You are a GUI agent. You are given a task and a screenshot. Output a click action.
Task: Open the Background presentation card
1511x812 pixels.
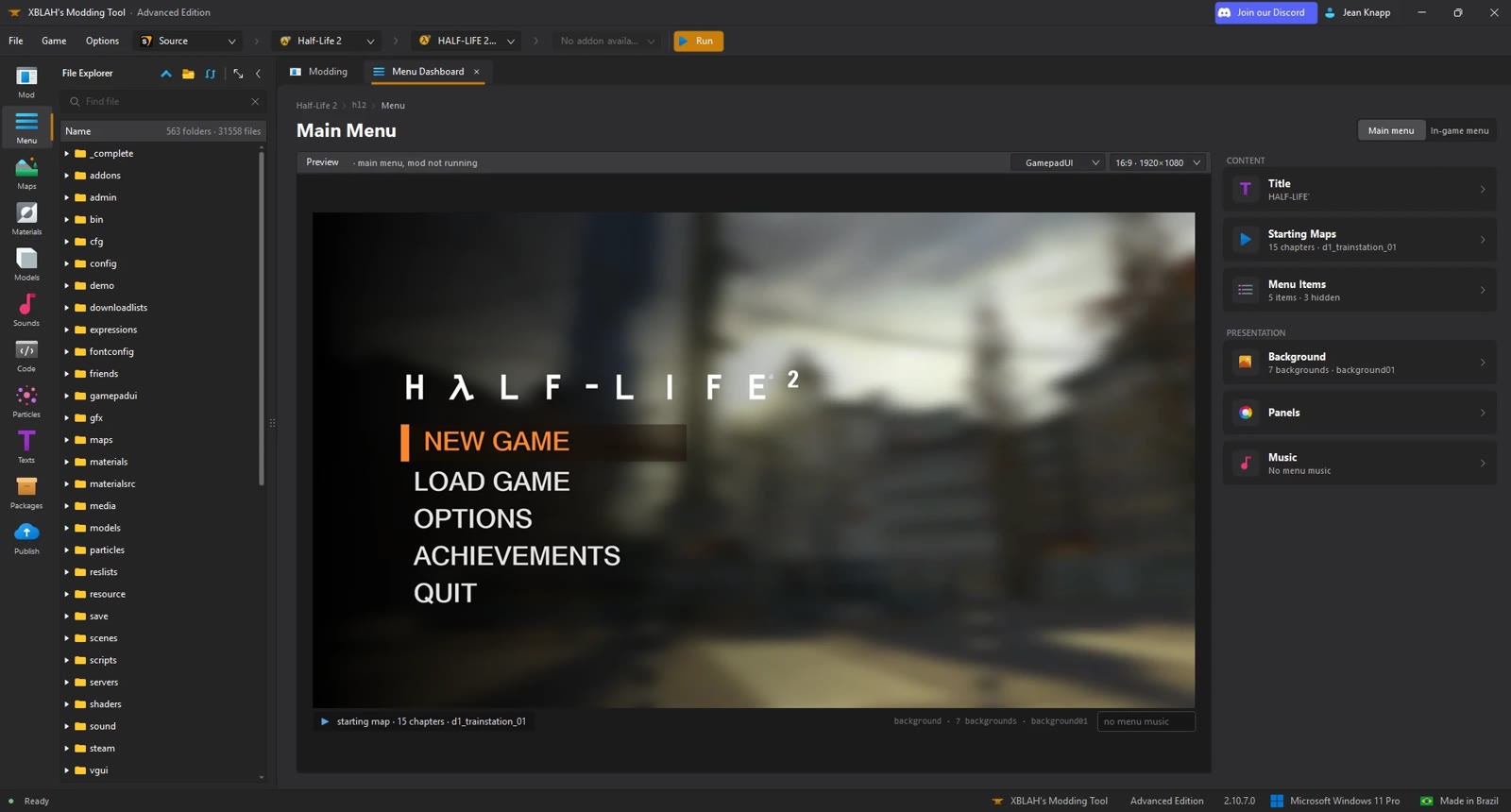pyautogui.click(x=1360, y=363)
